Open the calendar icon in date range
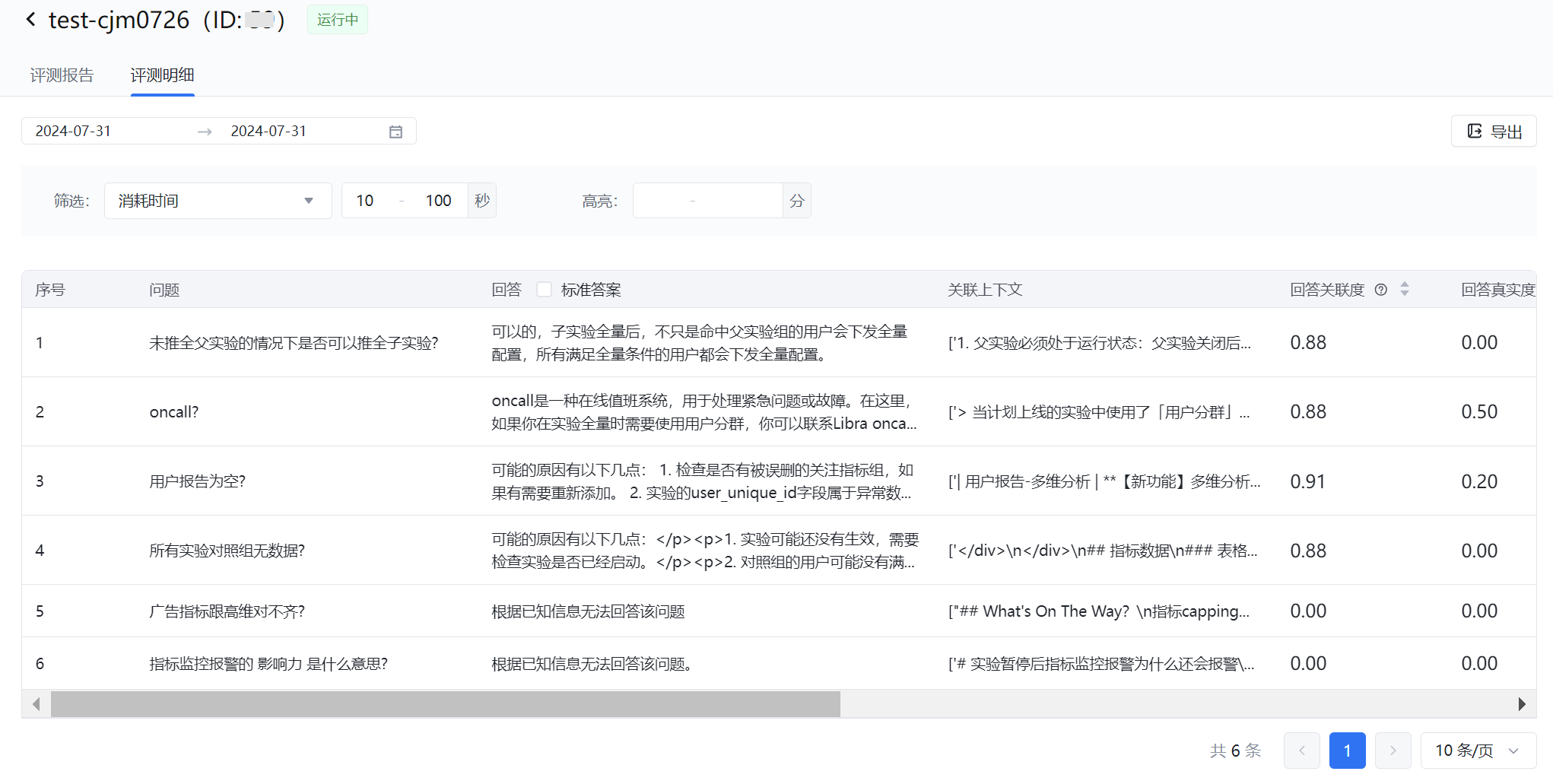This screenshot has height=784, width=1553. [x=395, y=132]
